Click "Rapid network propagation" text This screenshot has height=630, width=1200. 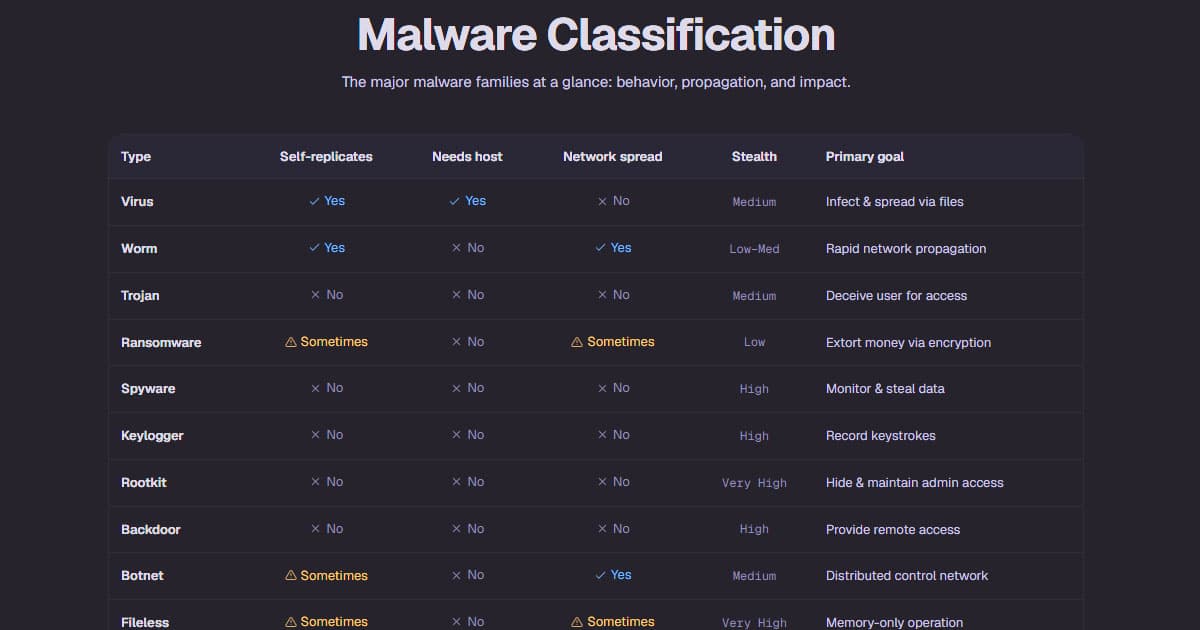click(x=906, y=248)
